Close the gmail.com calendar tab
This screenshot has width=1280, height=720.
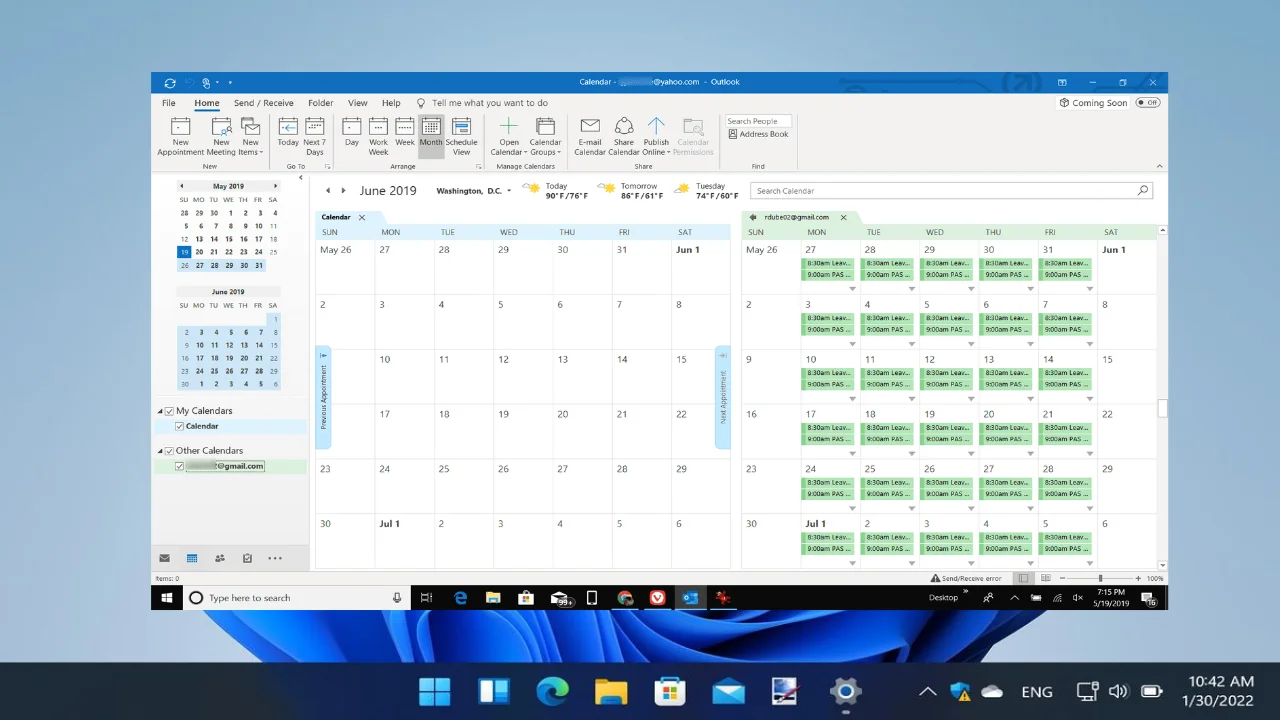point(843,217)
